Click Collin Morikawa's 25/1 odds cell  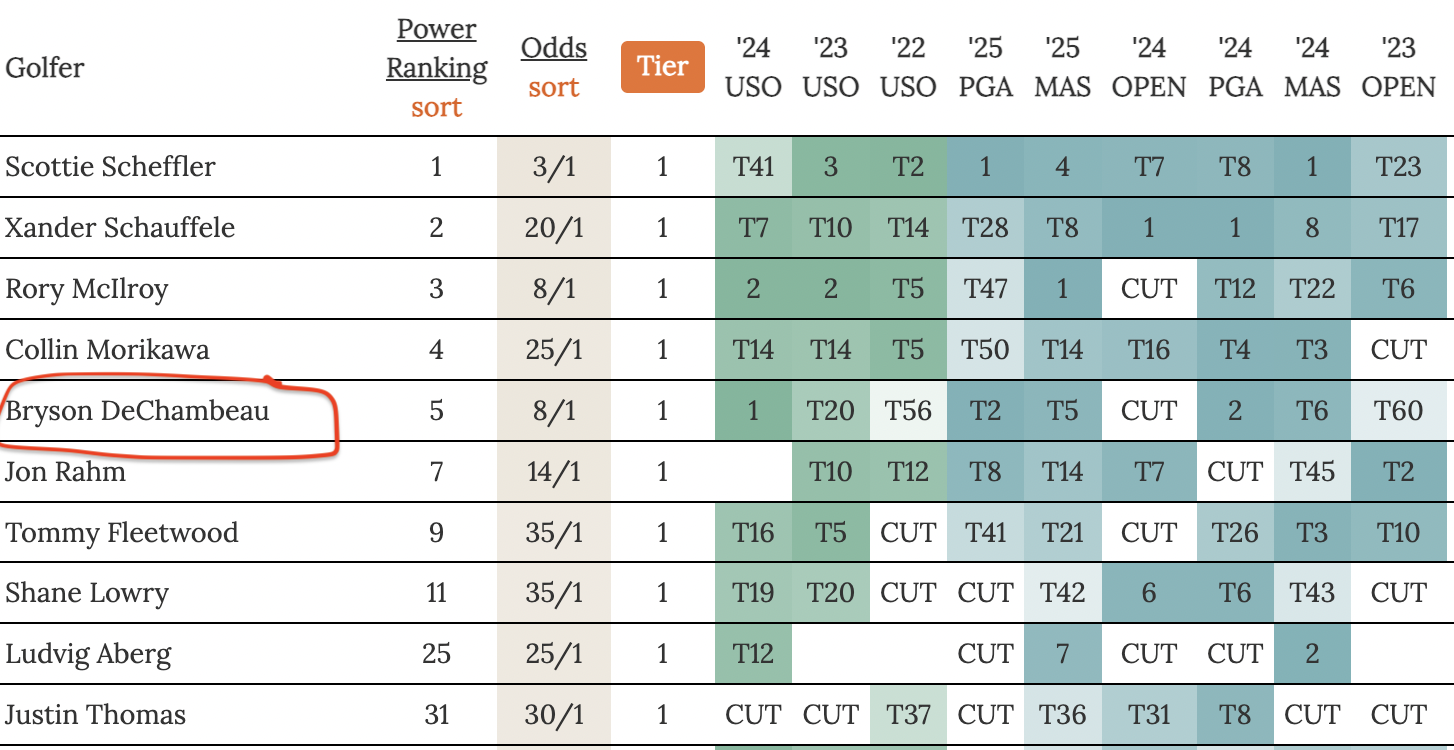coord(554,350)
